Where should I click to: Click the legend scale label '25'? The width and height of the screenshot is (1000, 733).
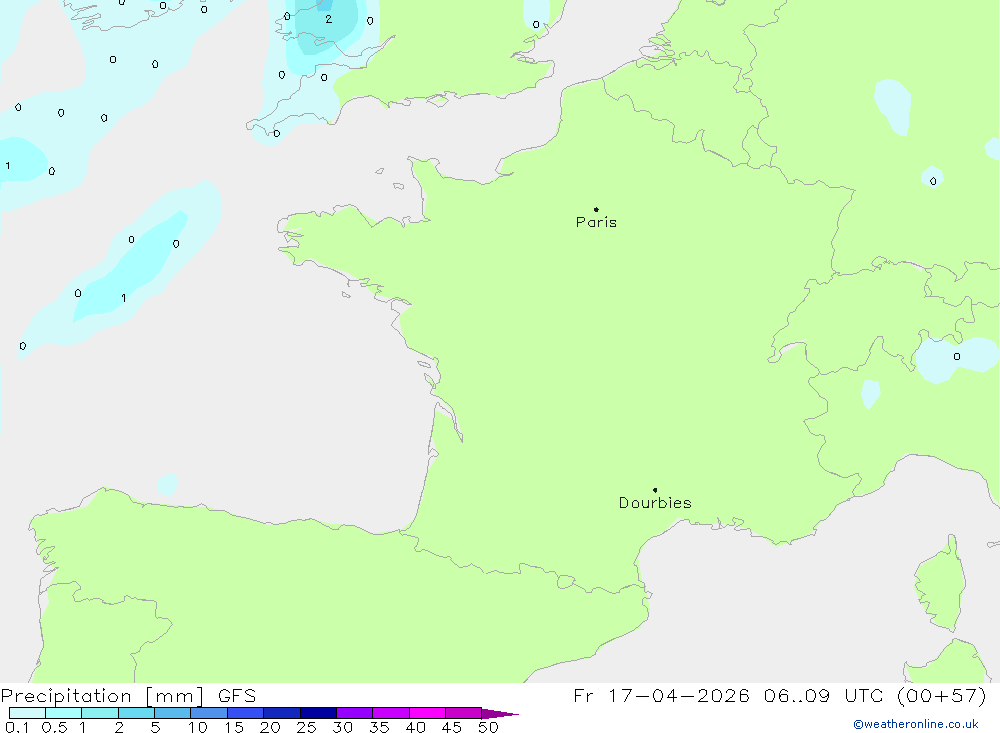[306, 727]
